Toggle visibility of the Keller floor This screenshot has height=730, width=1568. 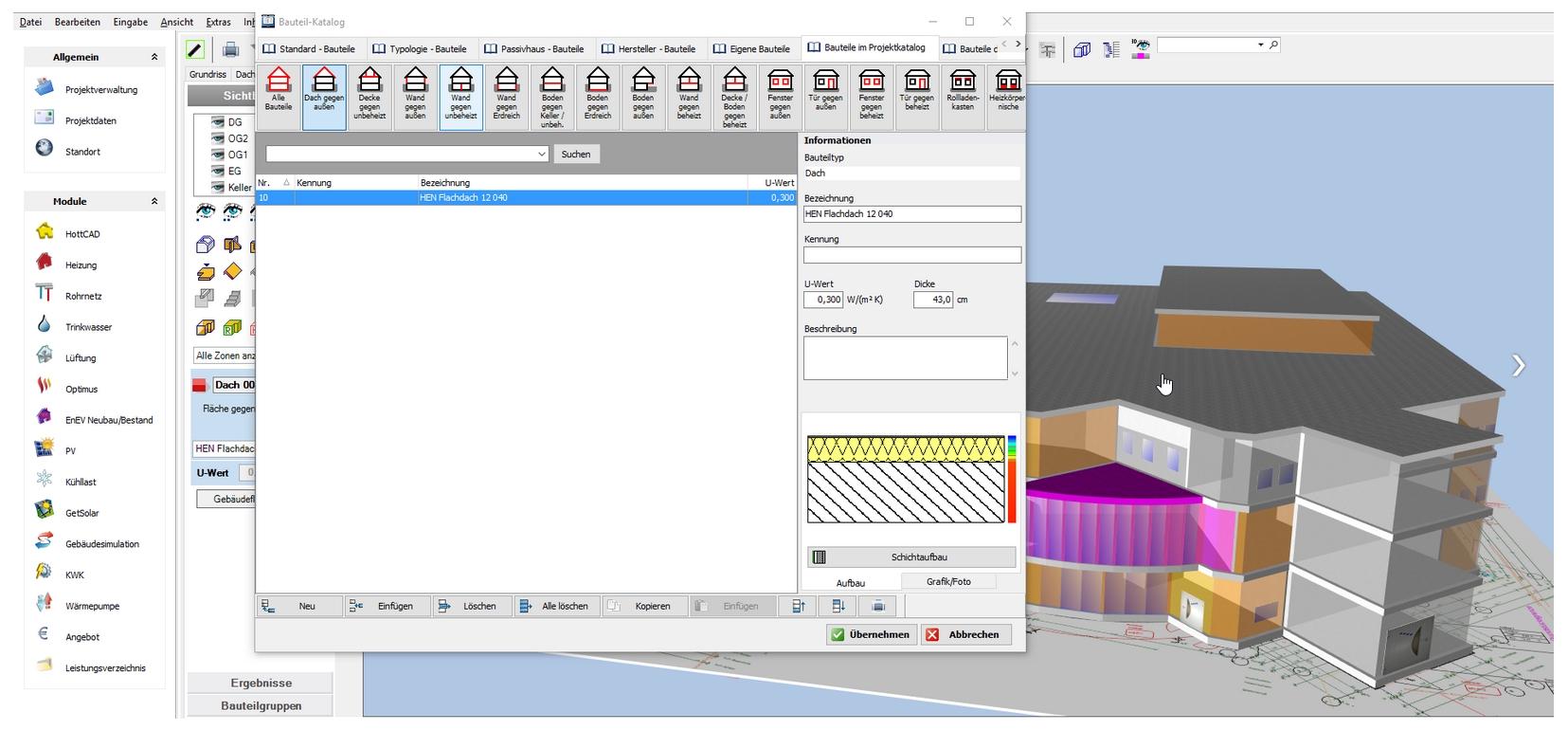[218, 187]
